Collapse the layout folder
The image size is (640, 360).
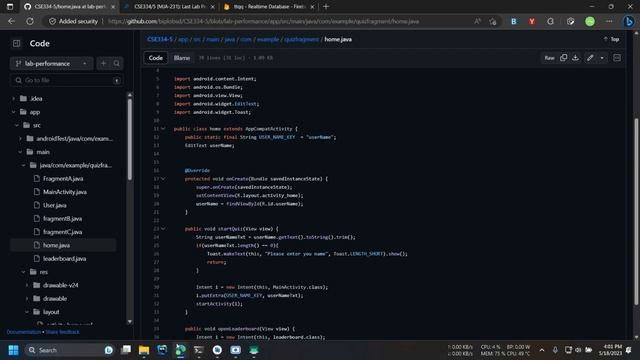(x=27, y=312)
